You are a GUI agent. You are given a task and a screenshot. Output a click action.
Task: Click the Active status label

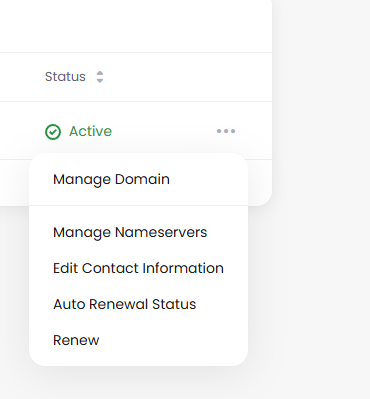[90, 131]
